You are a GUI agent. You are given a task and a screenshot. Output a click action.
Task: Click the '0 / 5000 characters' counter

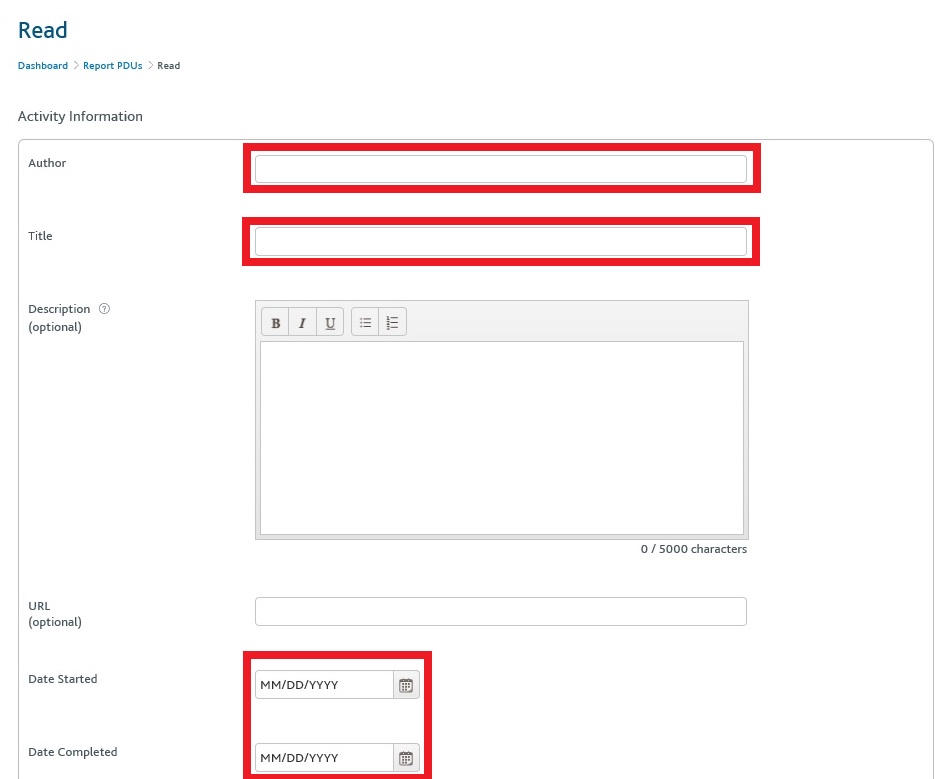[694, 549]
